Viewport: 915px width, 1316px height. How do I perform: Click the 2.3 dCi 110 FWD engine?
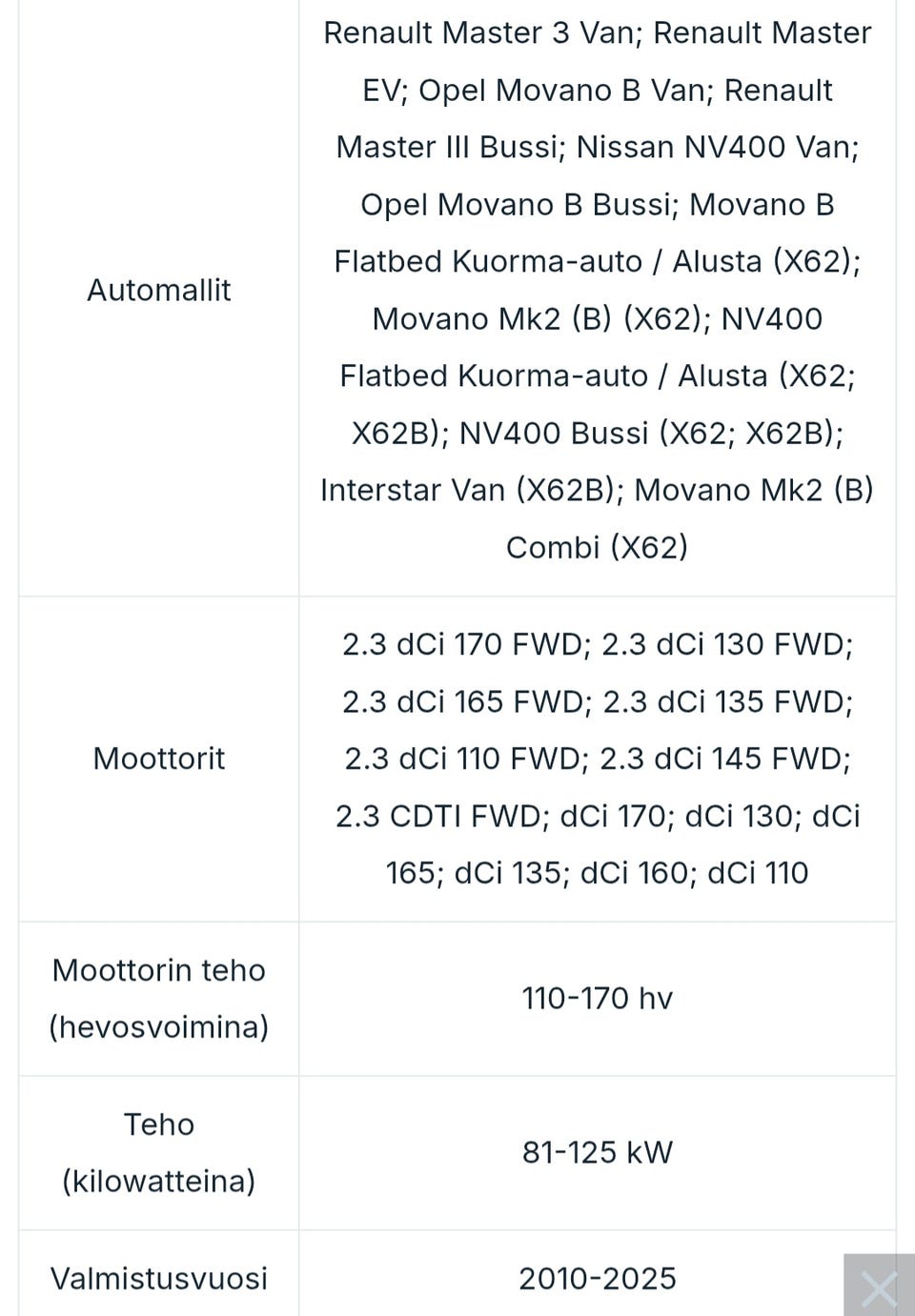[x=462, y=759]
